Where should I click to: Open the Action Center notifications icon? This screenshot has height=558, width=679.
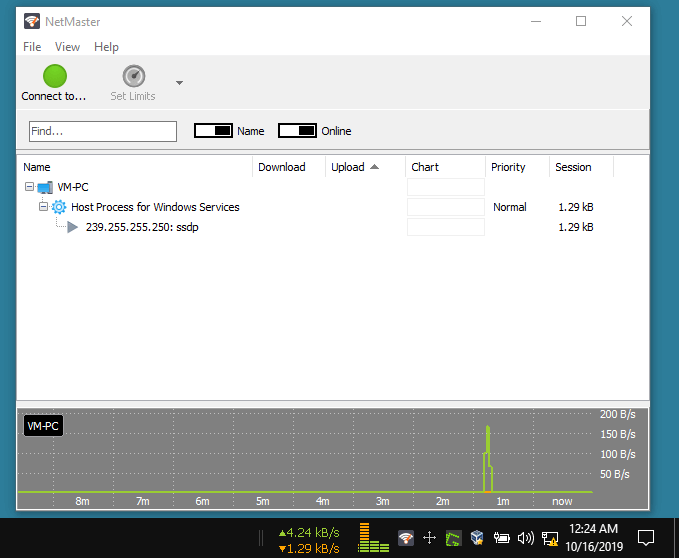click(646, 538)
